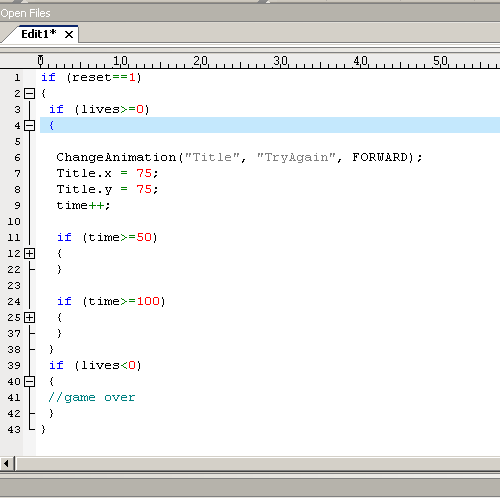Click the closing brace on line 38
The image size is (500, 500).
(x=51, y=349)
